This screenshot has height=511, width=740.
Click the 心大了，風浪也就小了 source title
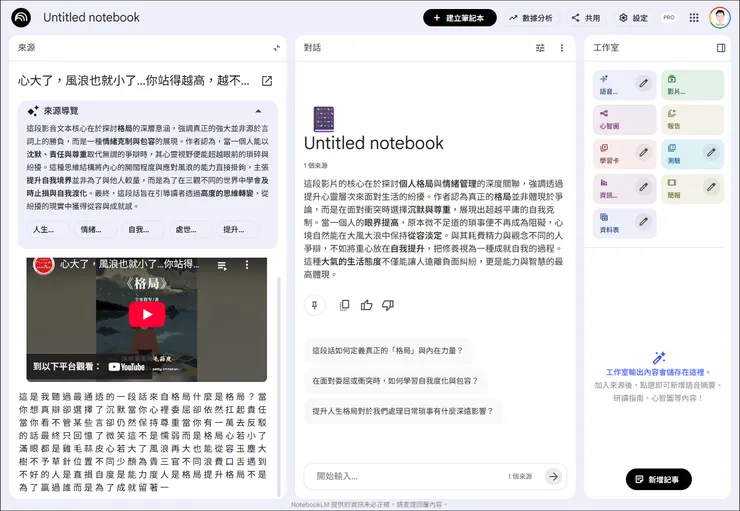tap(134, 81)
